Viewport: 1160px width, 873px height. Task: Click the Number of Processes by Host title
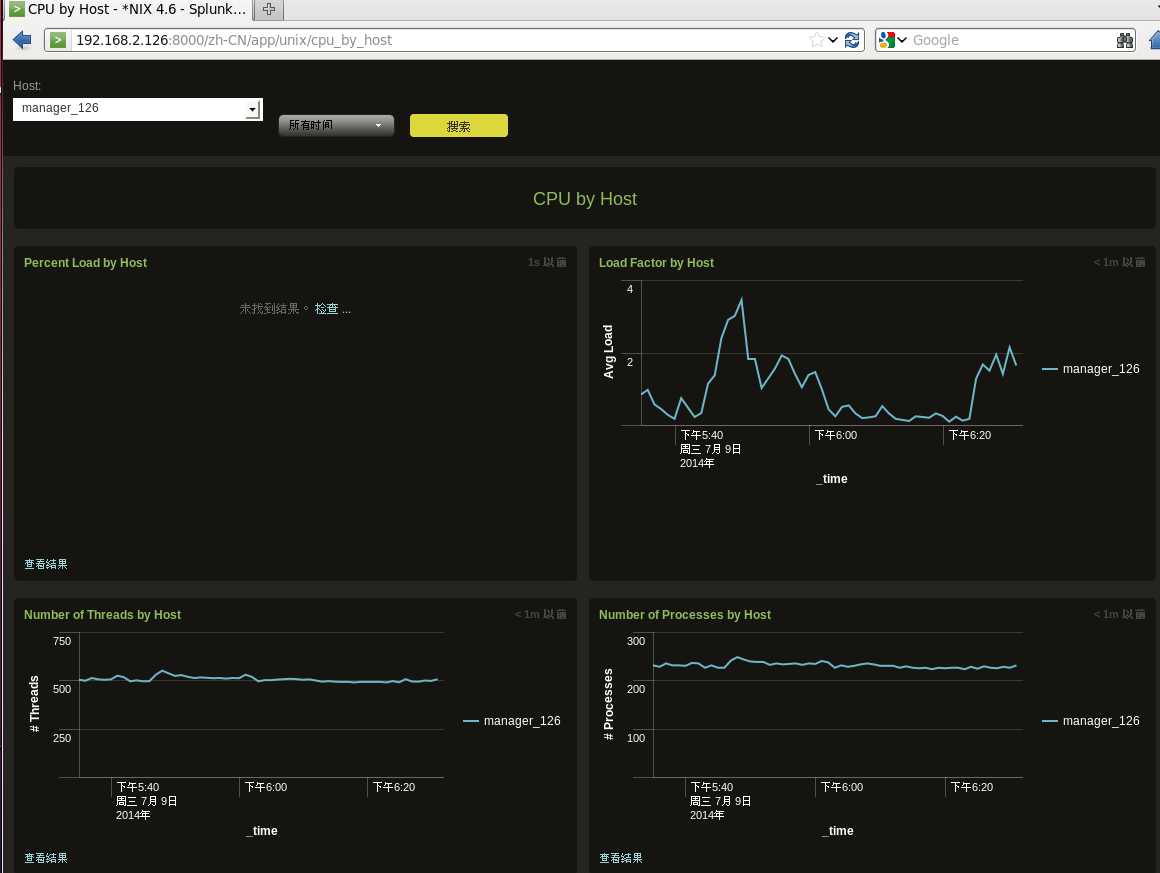click(684, 615)
